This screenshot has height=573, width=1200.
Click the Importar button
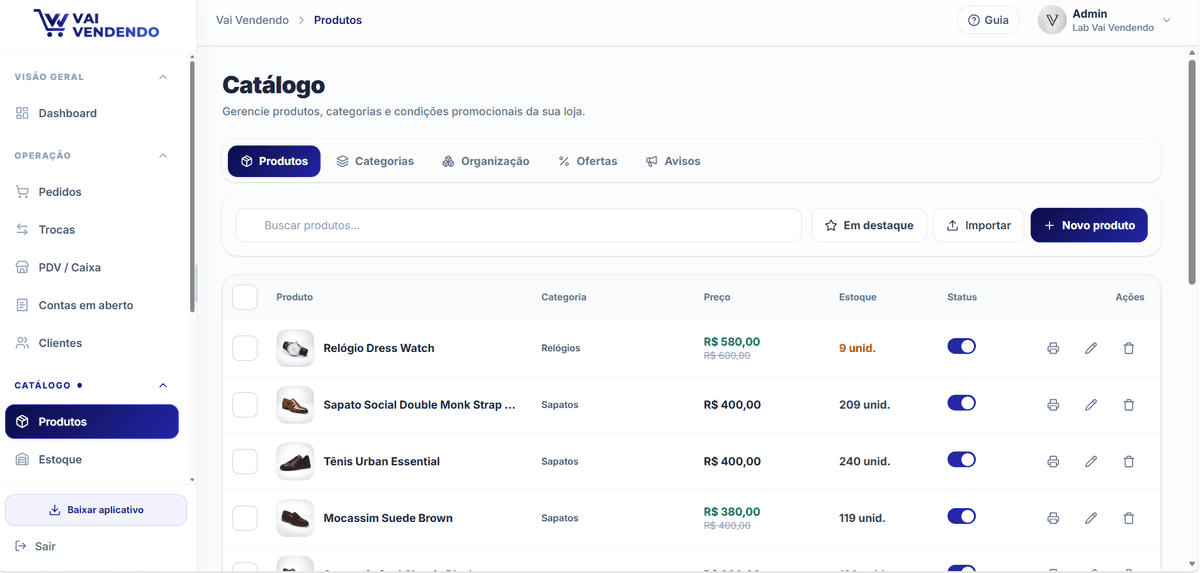point(978,225)
